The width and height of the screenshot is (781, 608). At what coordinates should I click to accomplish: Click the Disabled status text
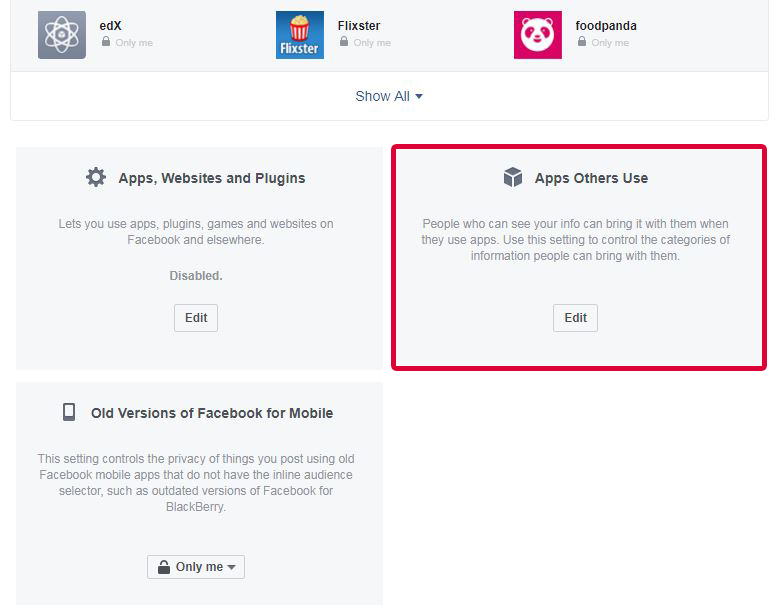click(196, 275)
